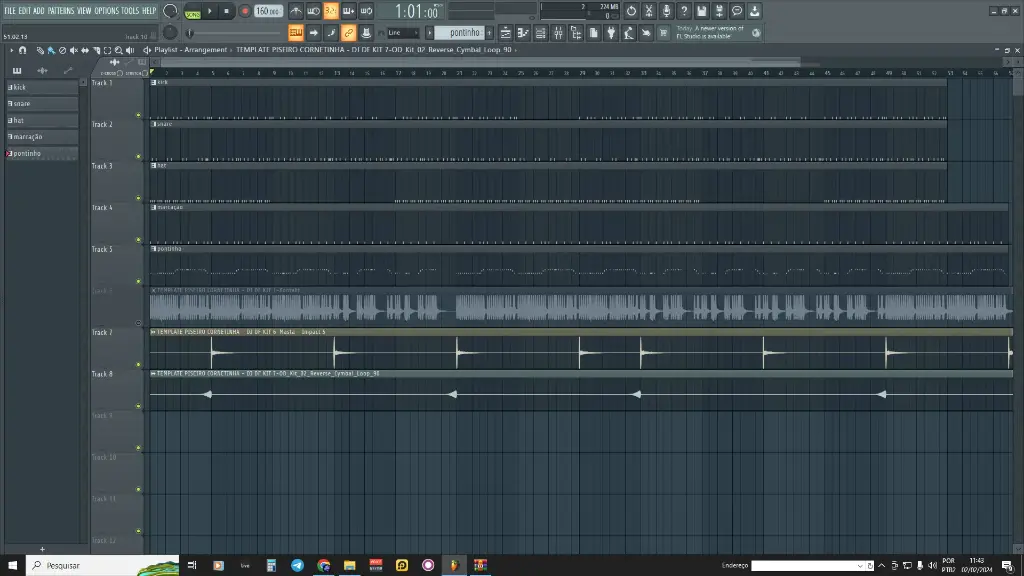Open the Line snap dropdown

click(402, 33)
